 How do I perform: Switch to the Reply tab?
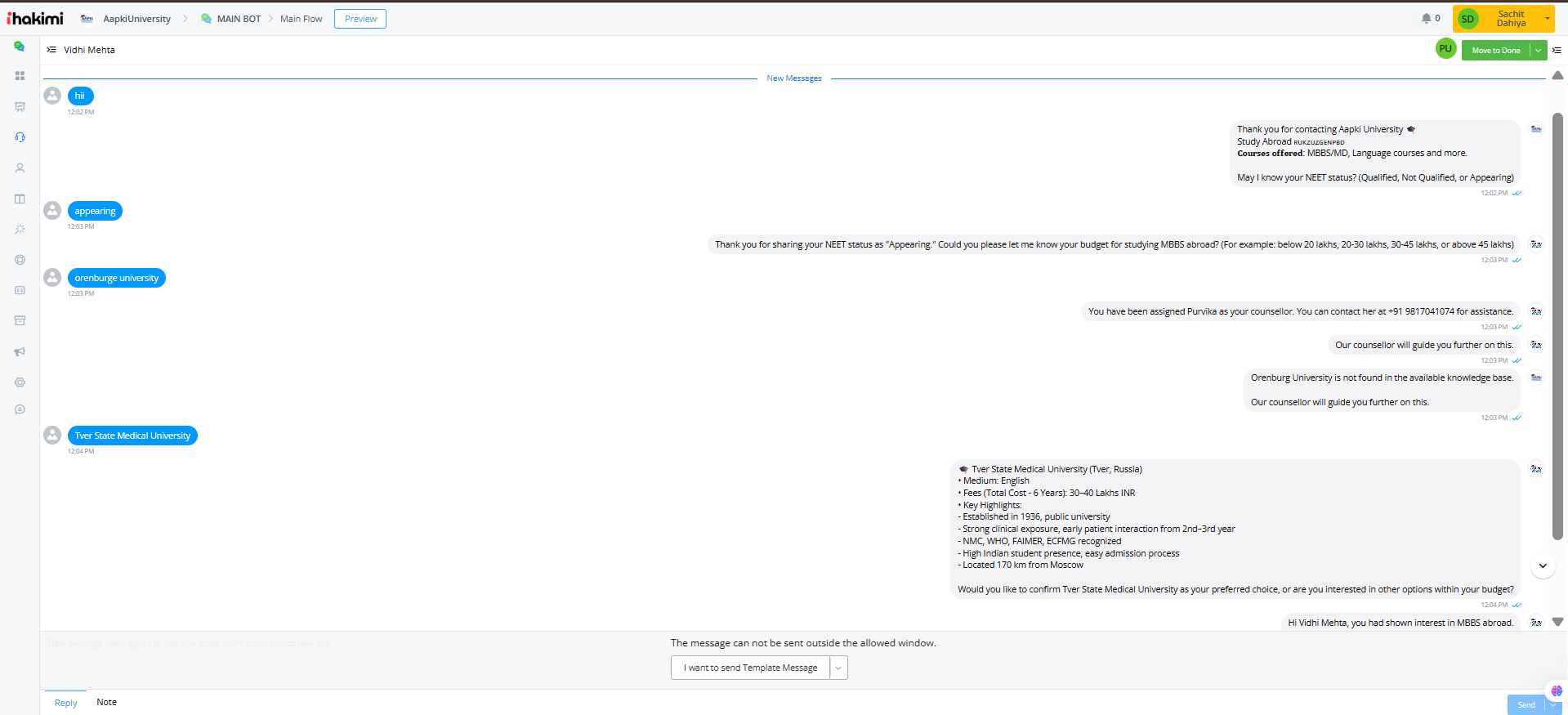click(65, 703)
